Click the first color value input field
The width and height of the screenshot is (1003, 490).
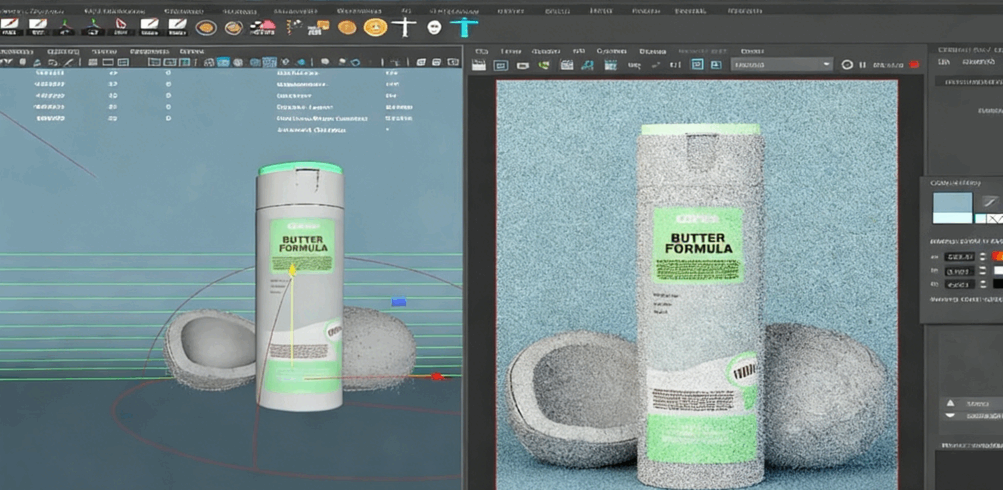(x=959, y=257)
